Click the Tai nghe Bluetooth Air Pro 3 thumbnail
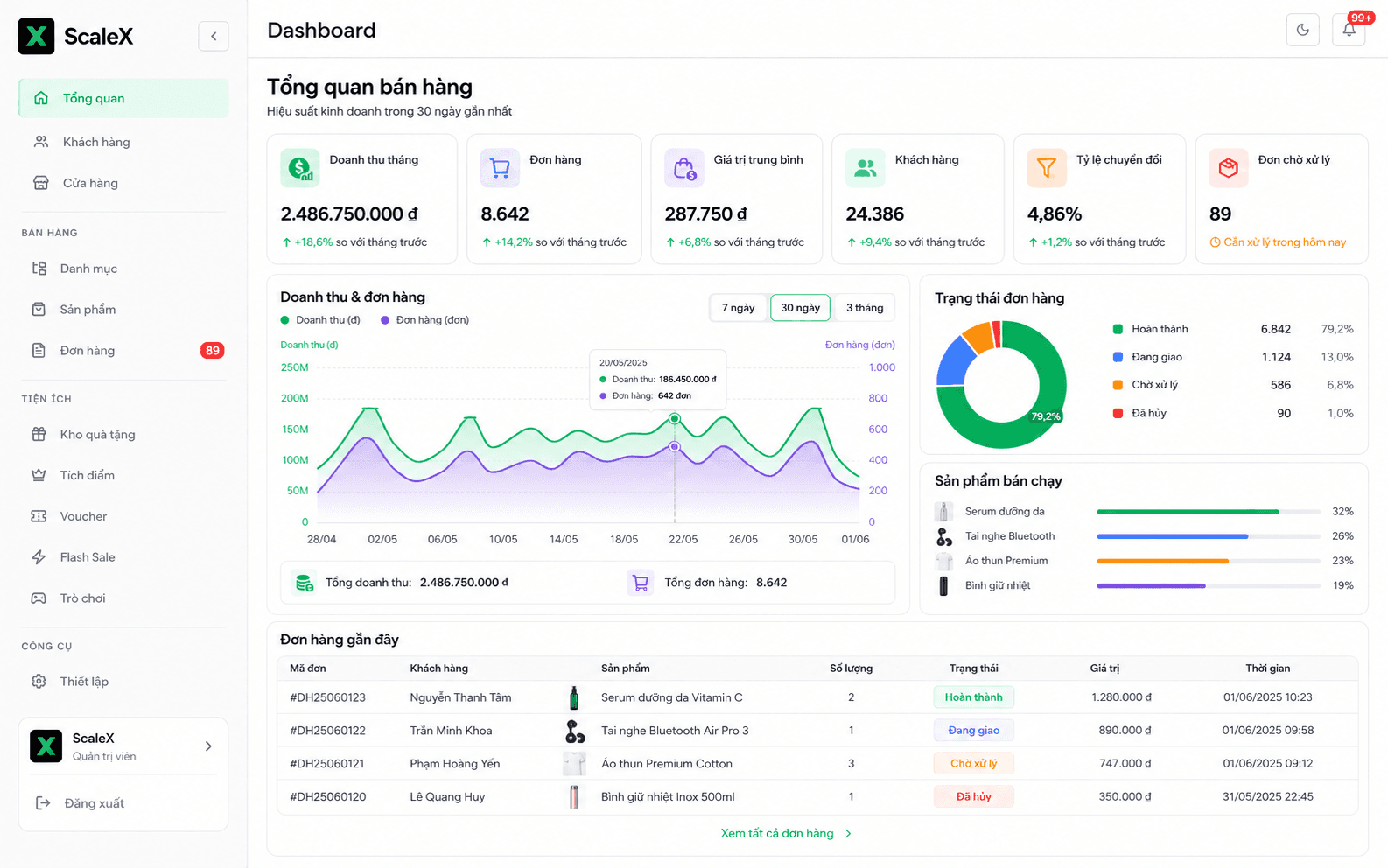Viewport: 1388px width, 868px height. 574,731
